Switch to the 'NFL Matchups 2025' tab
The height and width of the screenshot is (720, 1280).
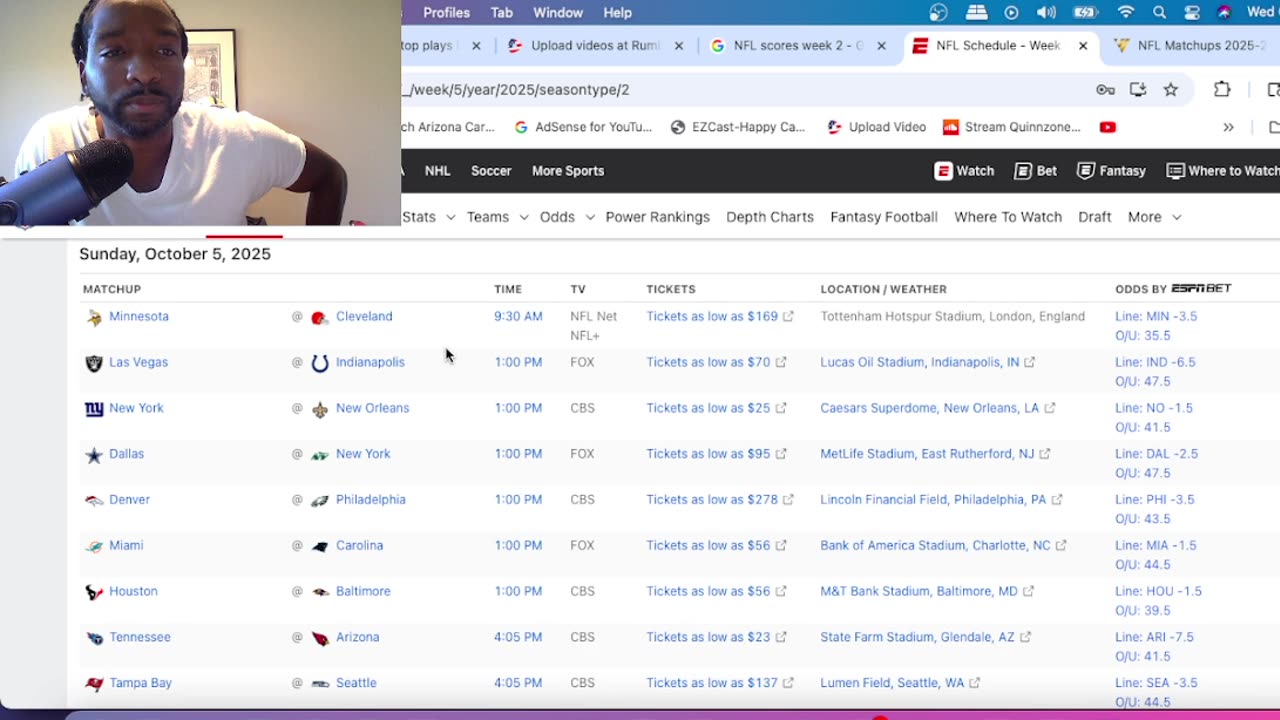tap(1190, 46)
